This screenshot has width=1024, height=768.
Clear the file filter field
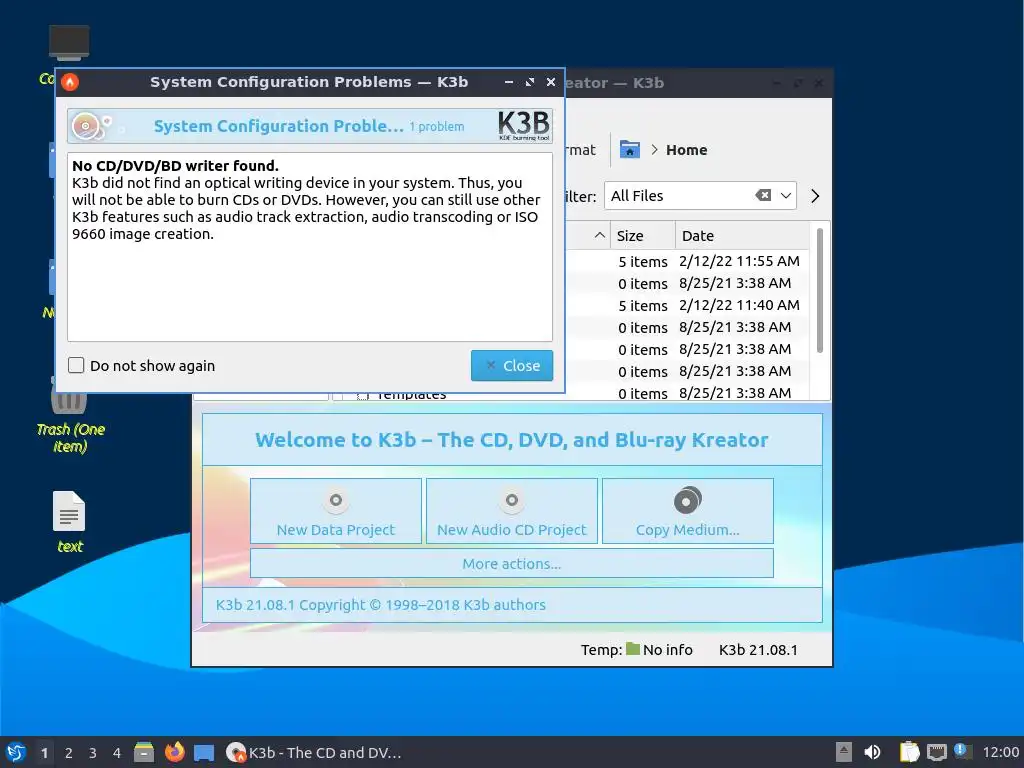coord(763,195)
